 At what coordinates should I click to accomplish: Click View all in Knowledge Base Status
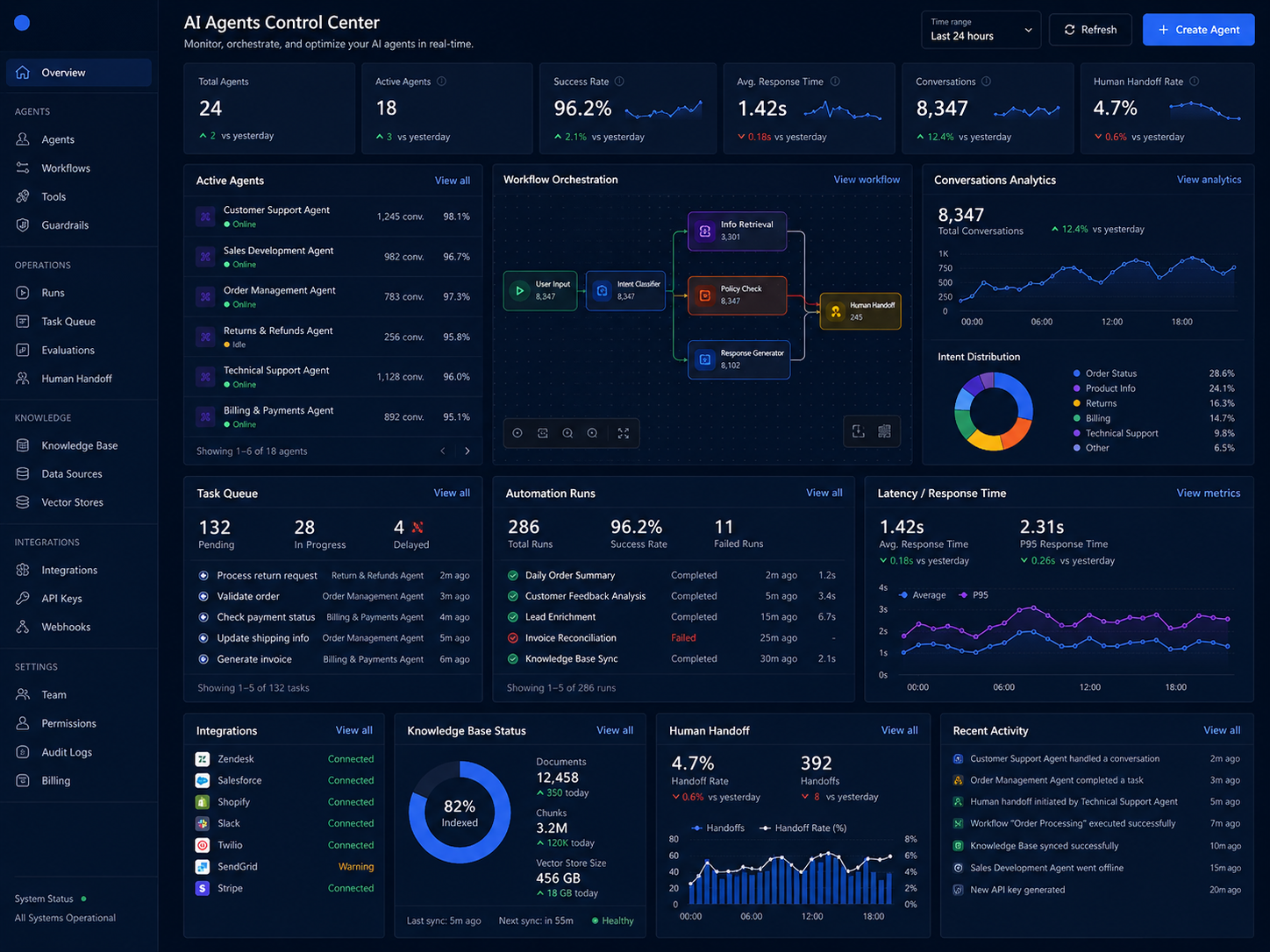[615, 730]
